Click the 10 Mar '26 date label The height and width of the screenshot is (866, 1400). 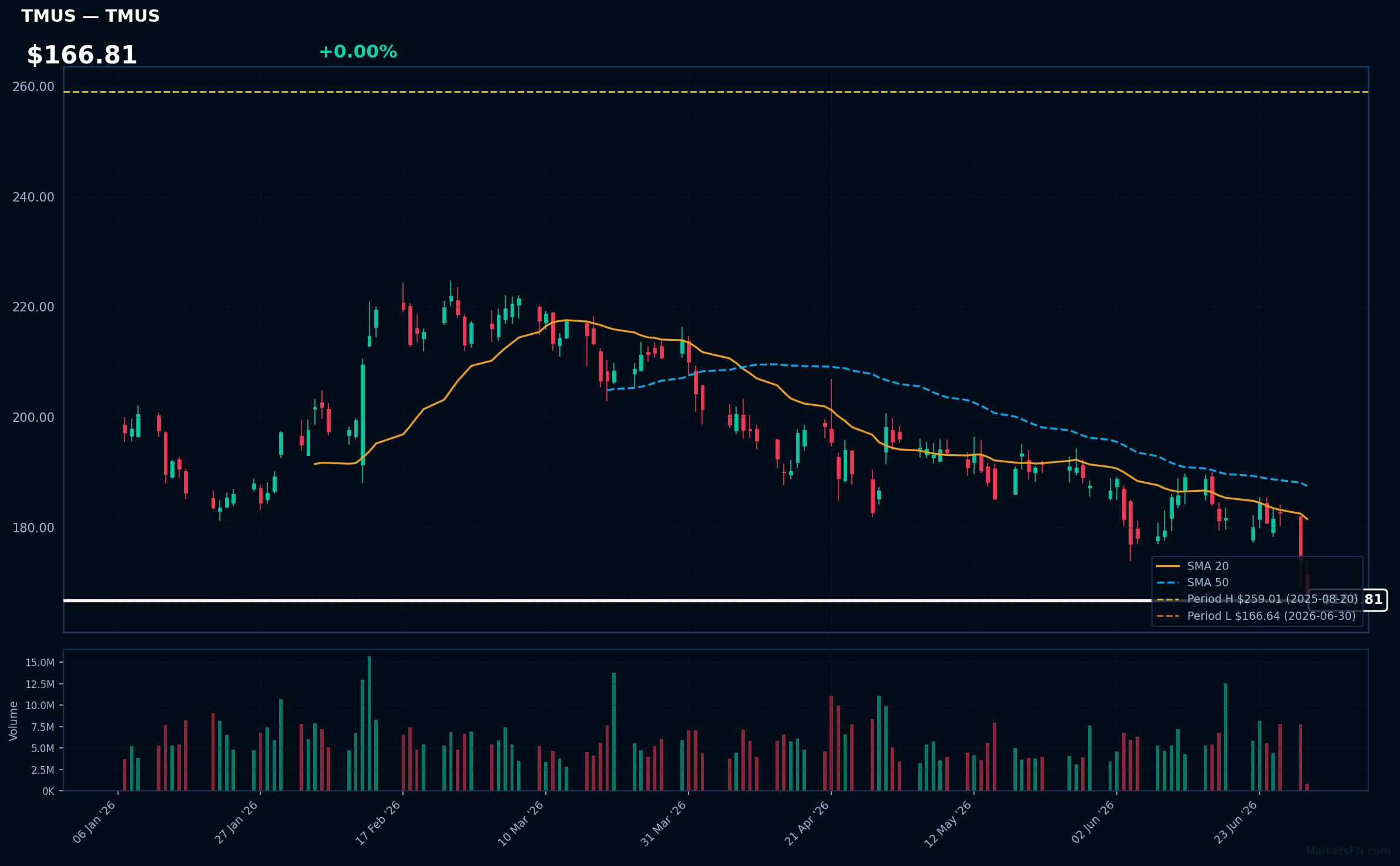point(522,823)
